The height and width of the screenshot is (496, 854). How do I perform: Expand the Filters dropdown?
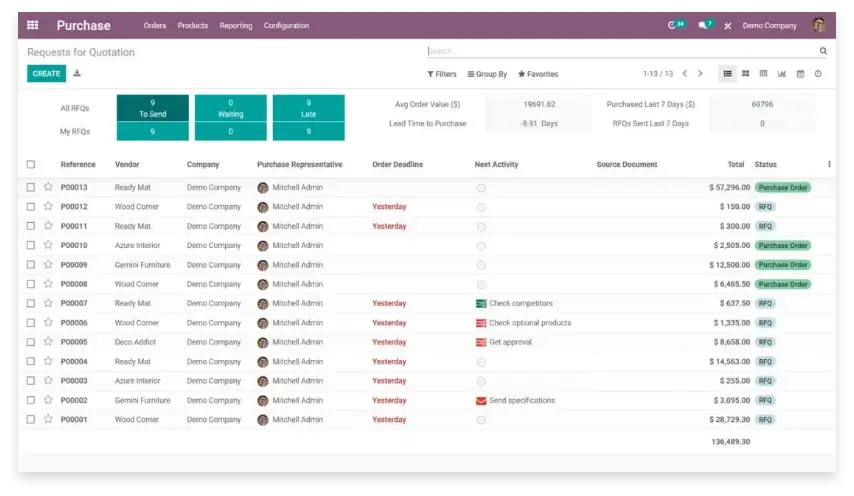tap(442, 74)
